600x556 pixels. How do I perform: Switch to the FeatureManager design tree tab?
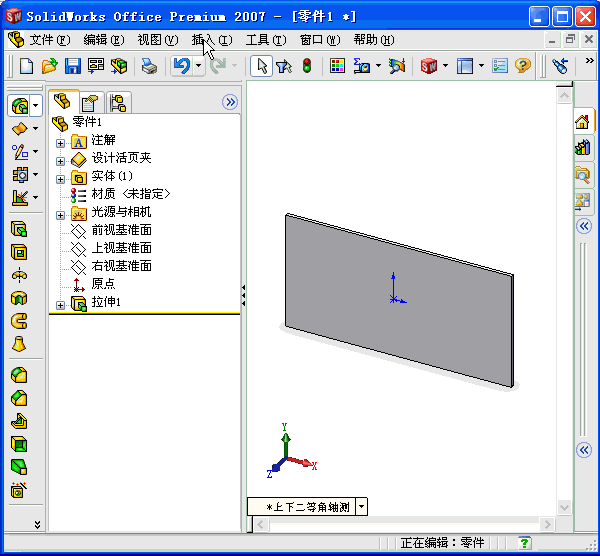click(x=63, y=102)
